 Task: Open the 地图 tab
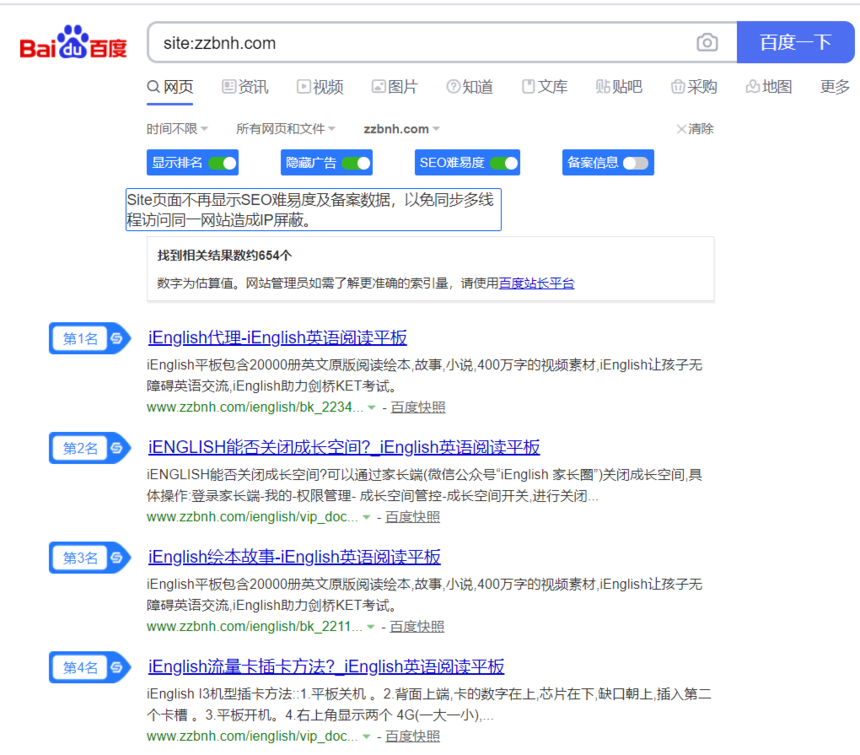(x=769, y=87)
